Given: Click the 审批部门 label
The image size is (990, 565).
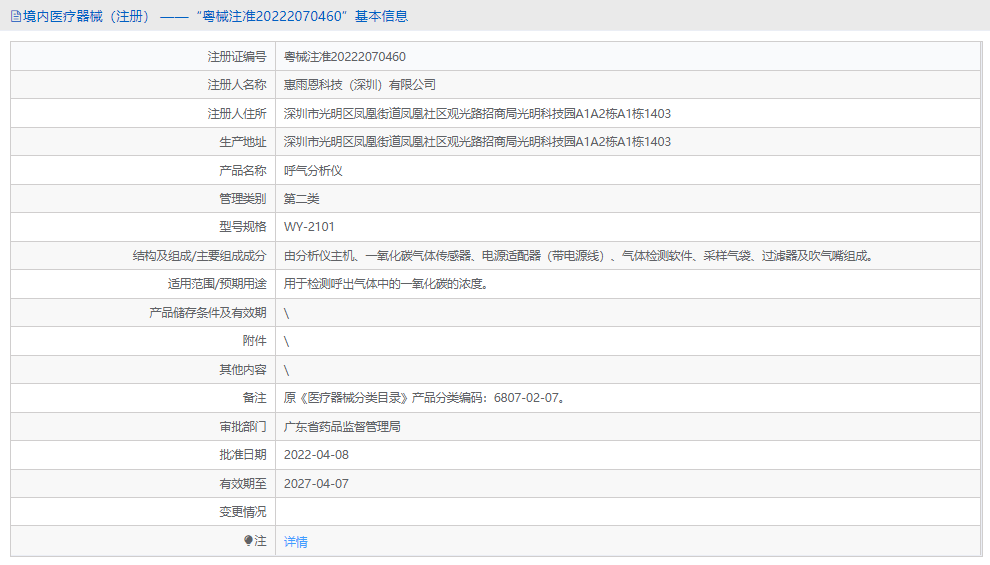Looking at the screenshot, I should tap(242, 427).
